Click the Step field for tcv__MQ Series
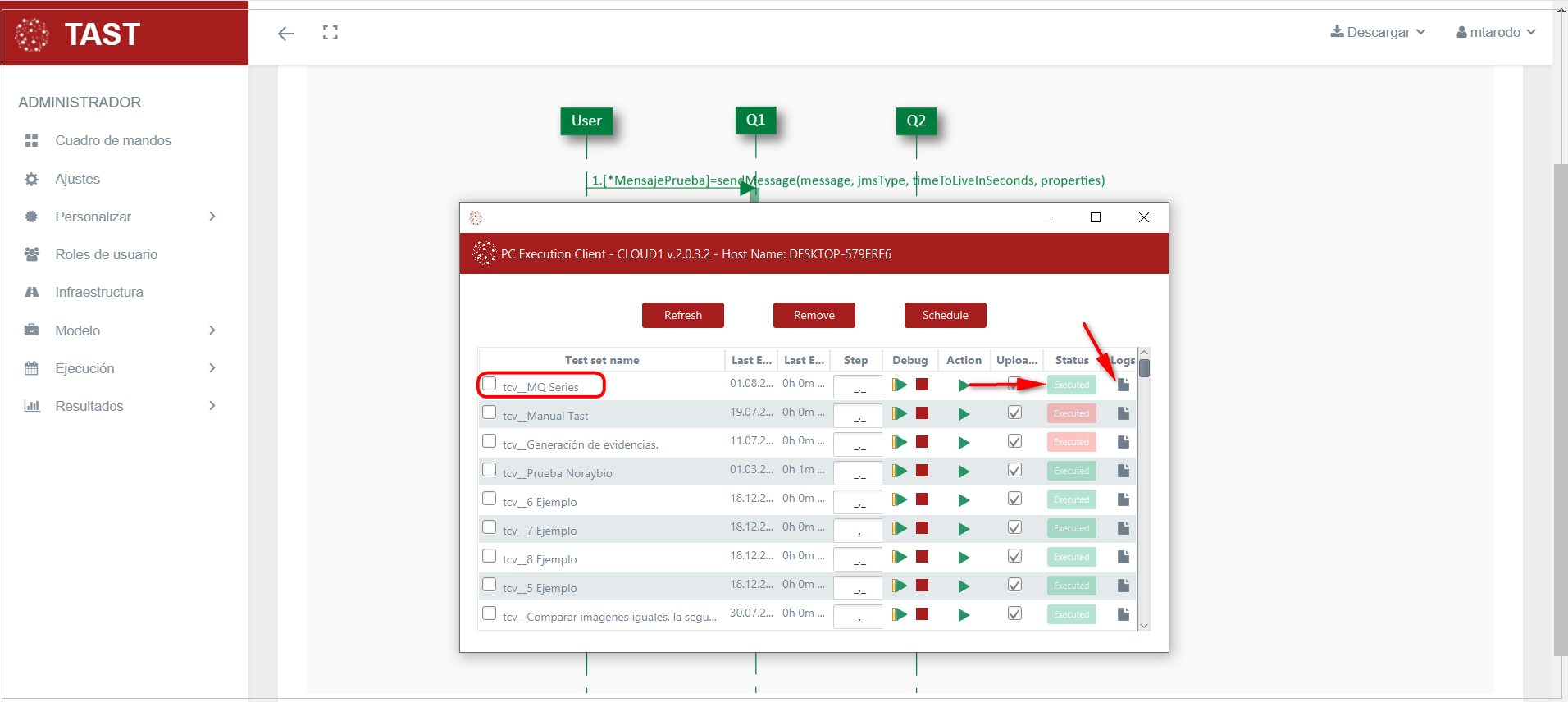Image resolution: width=1568 pixels, height=702 pixels. pos(857,386)
